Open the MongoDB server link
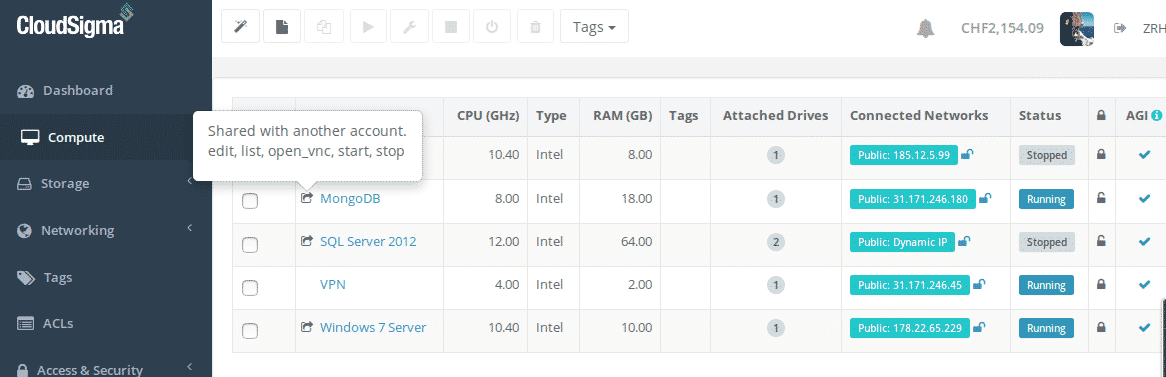The height and width of the screenshot is (377, 1166). click(350, 199)
